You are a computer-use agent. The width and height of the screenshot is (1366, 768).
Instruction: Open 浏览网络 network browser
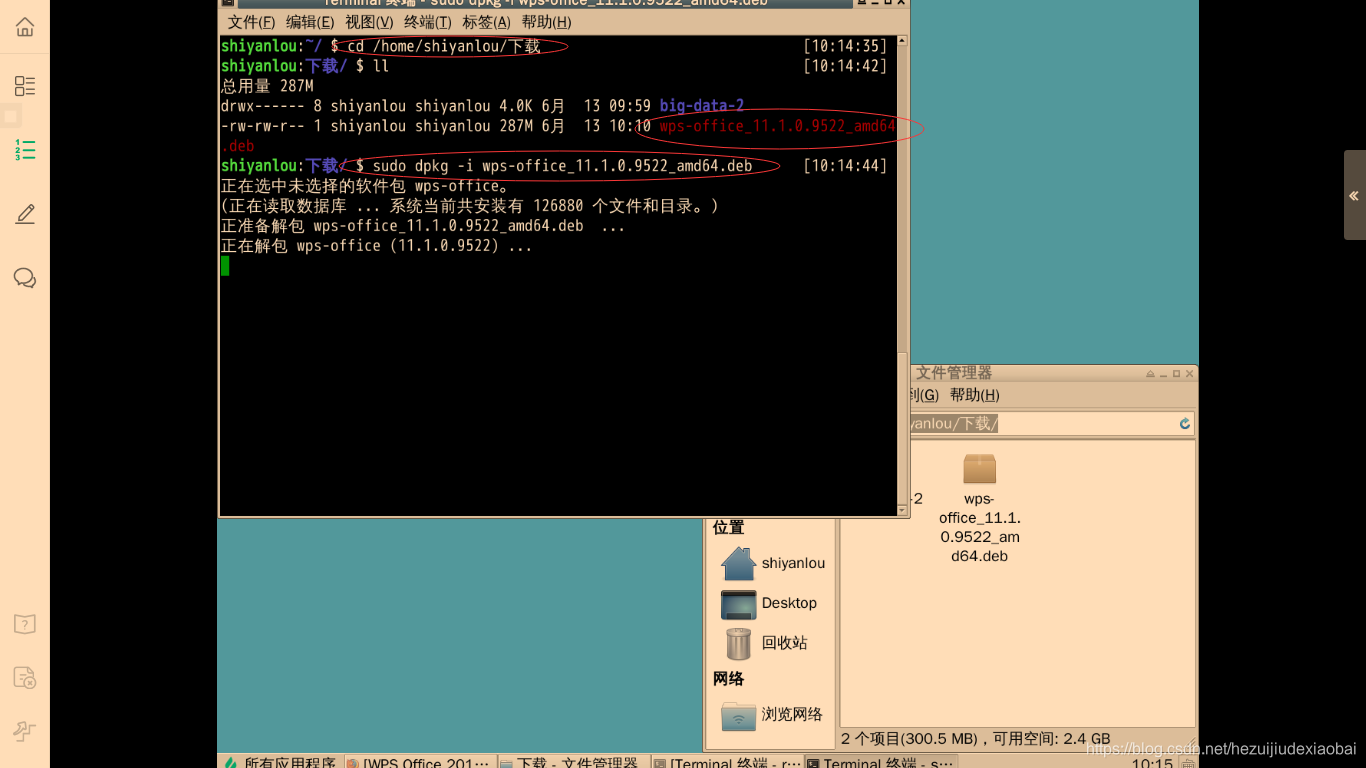[x=772, y=714]
